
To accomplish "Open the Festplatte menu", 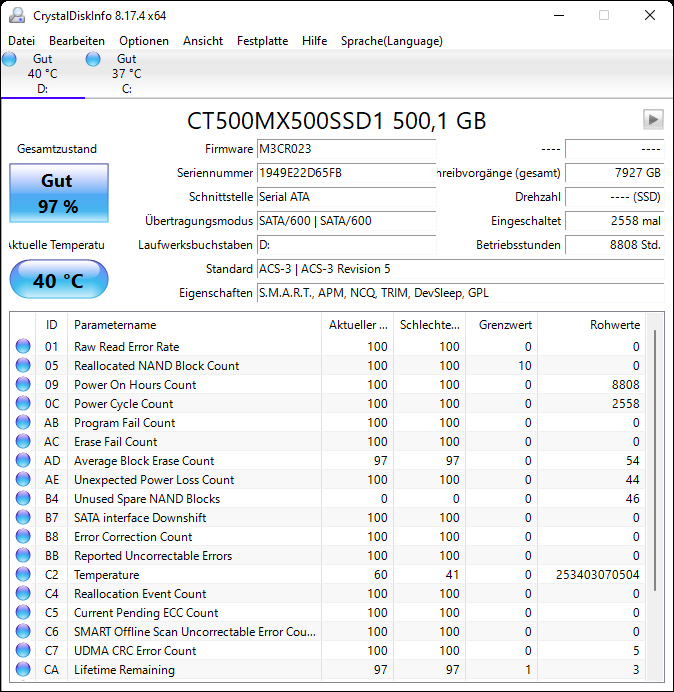I will (x=262, y=41).
